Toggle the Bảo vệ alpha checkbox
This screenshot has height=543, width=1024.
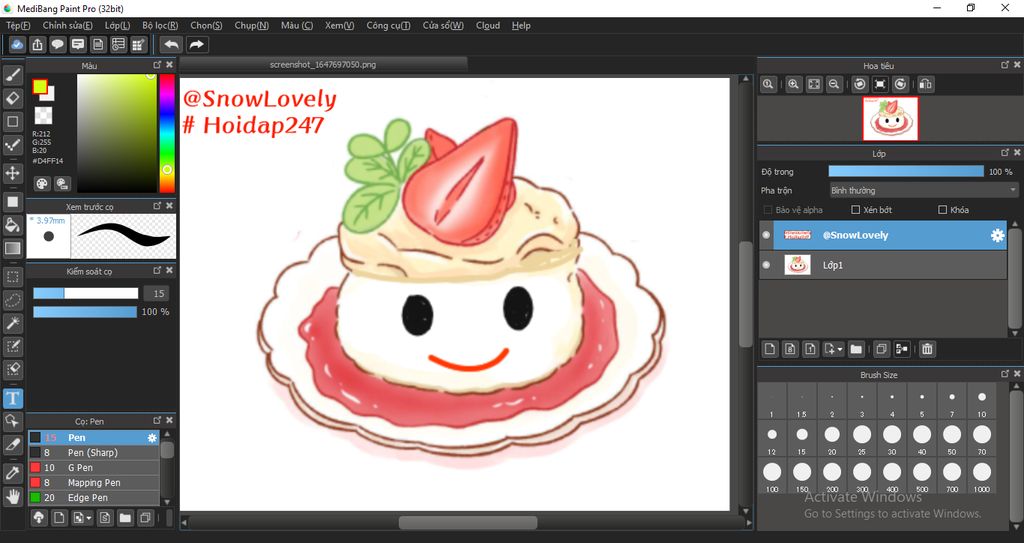[x=768, y=210]
